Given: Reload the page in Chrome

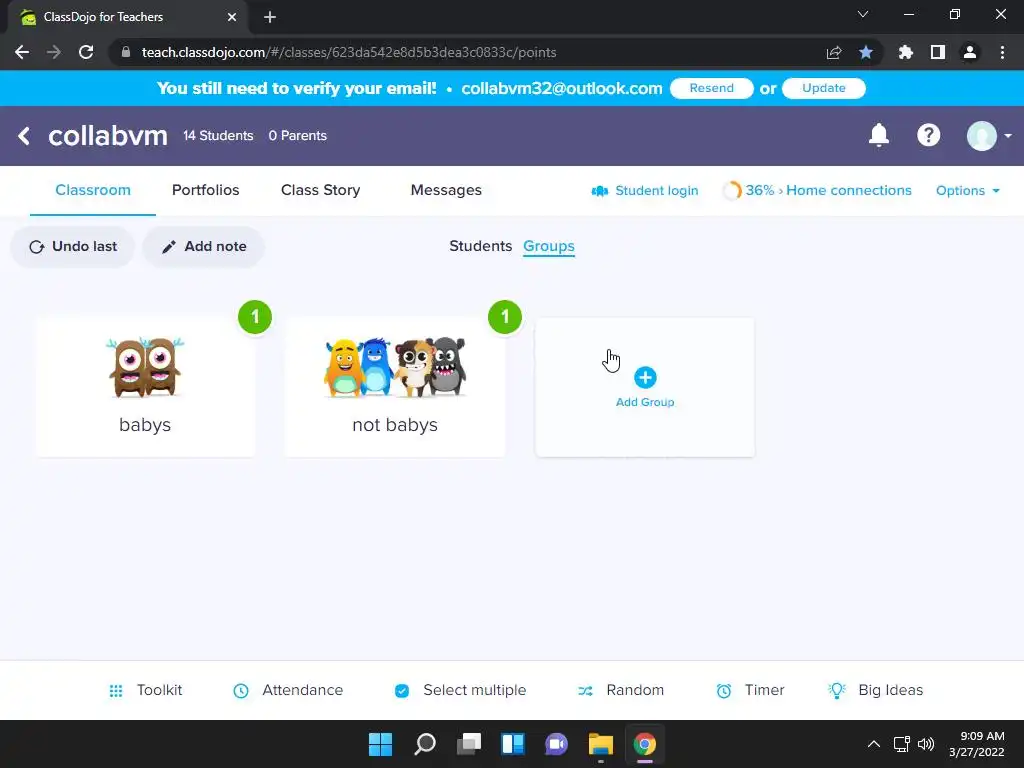Looking at the screenshot, I should pos(86,52).
